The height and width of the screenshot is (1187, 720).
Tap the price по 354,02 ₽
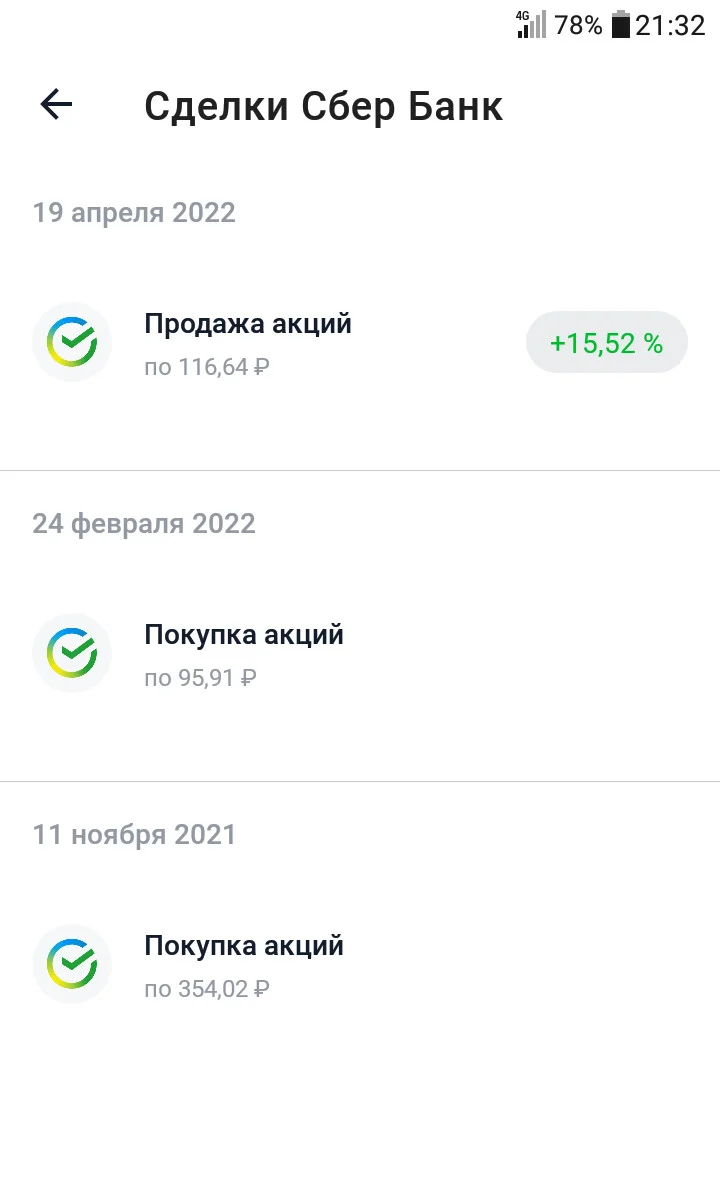(x=207, y=989)
